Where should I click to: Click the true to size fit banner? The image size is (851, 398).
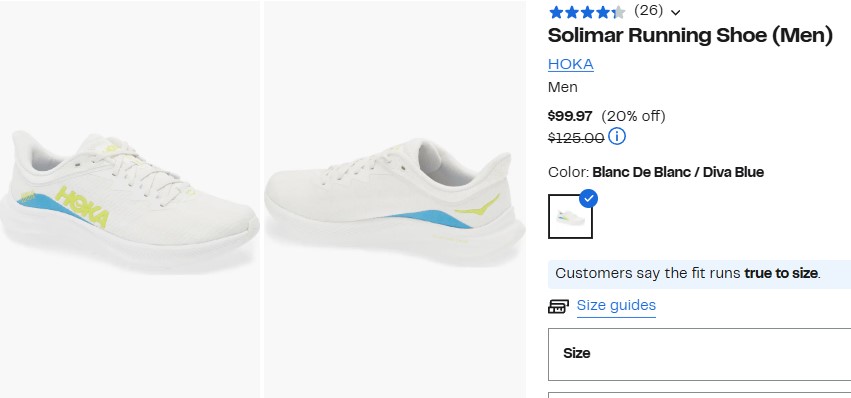[x=700, y=274]
